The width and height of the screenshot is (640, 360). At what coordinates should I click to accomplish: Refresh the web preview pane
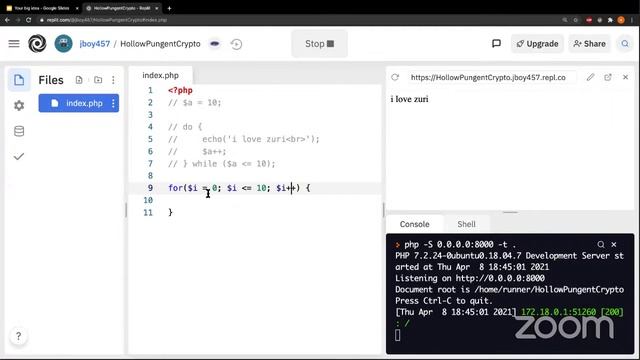395,77
